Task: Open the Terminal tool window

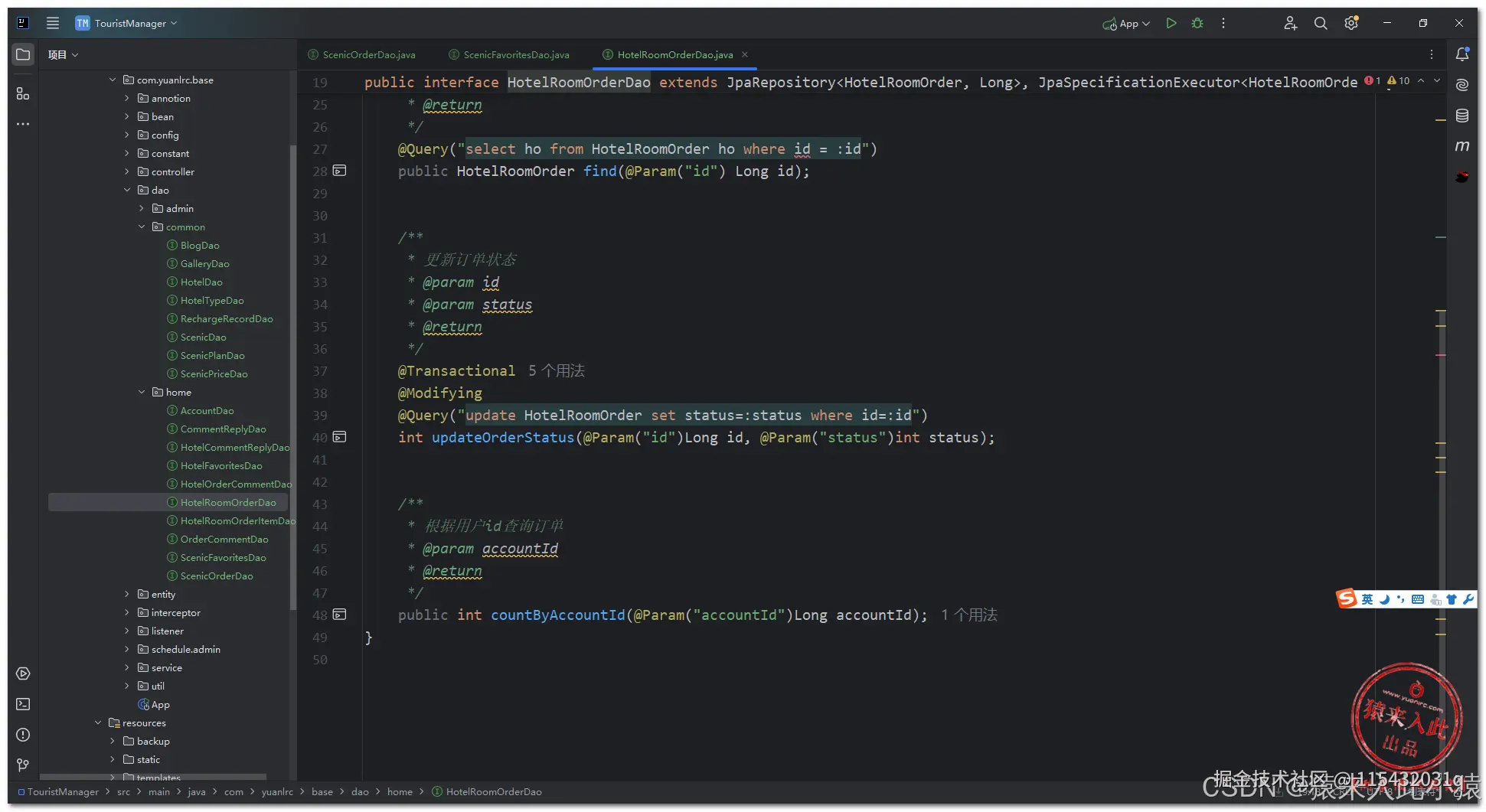Action: [x=23, y=704]
